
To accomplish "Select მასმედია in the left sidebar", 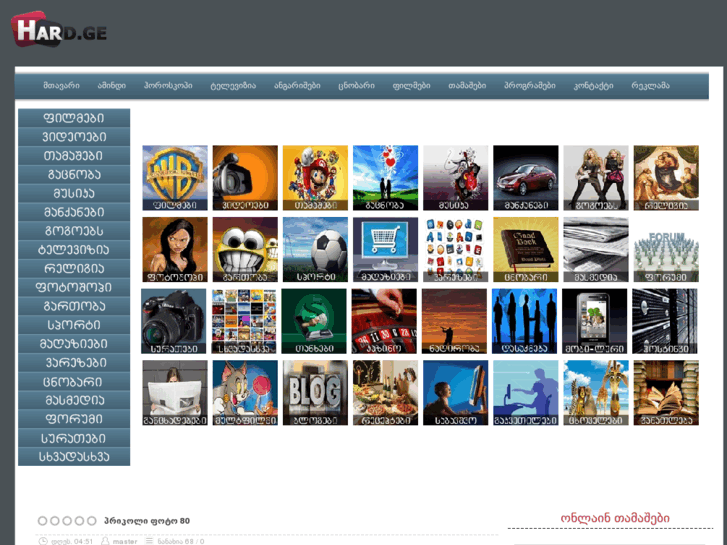I will pos(74,400).
